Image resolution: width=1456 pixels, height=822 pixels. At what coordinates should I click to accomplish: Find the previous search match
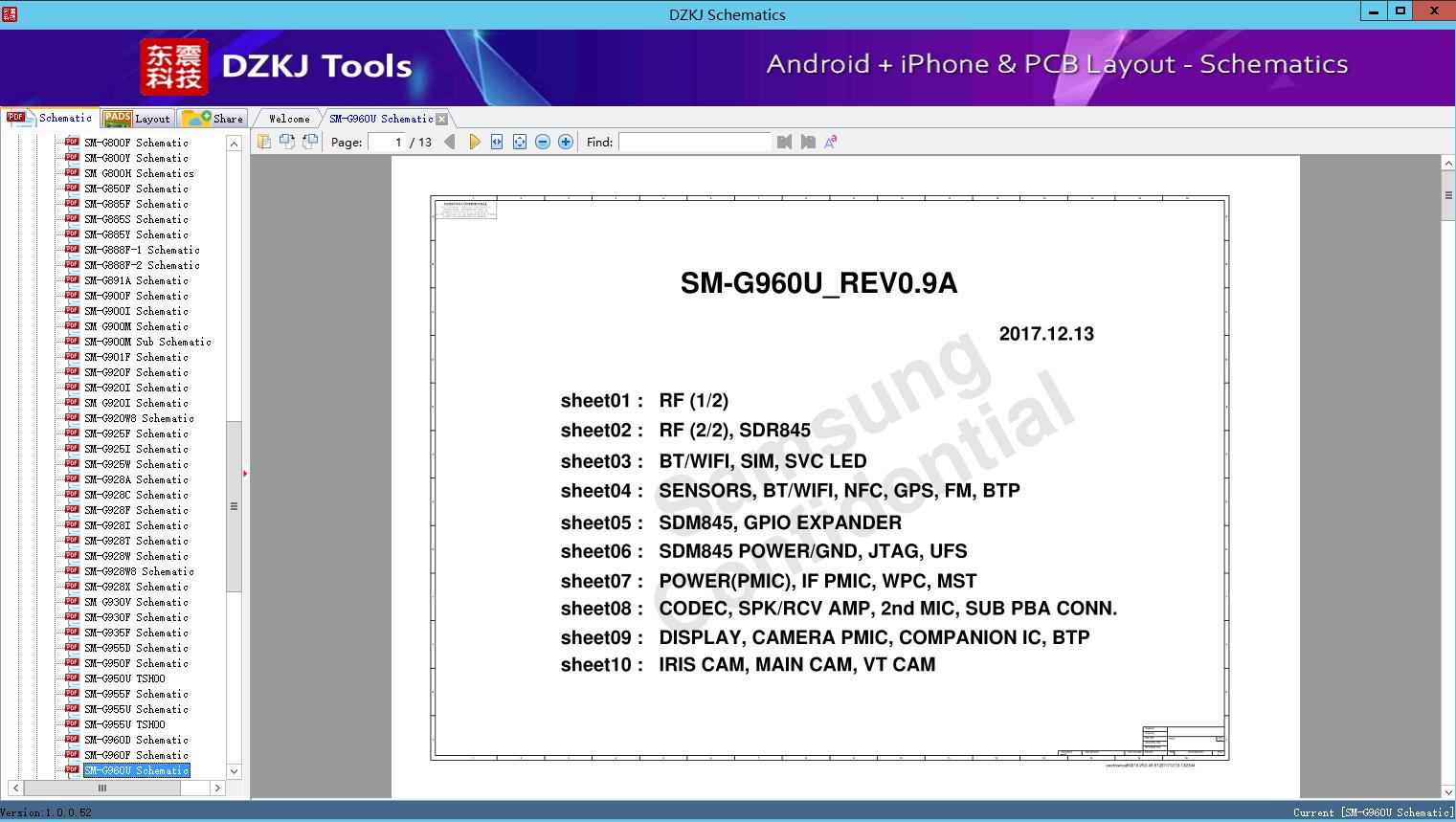point(785,142)
